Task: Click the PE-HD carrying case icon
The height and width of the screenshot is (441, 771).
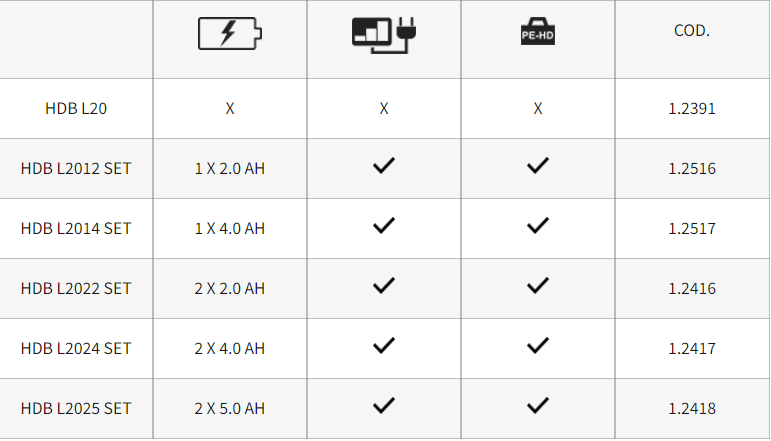Action: coord(538,31)
